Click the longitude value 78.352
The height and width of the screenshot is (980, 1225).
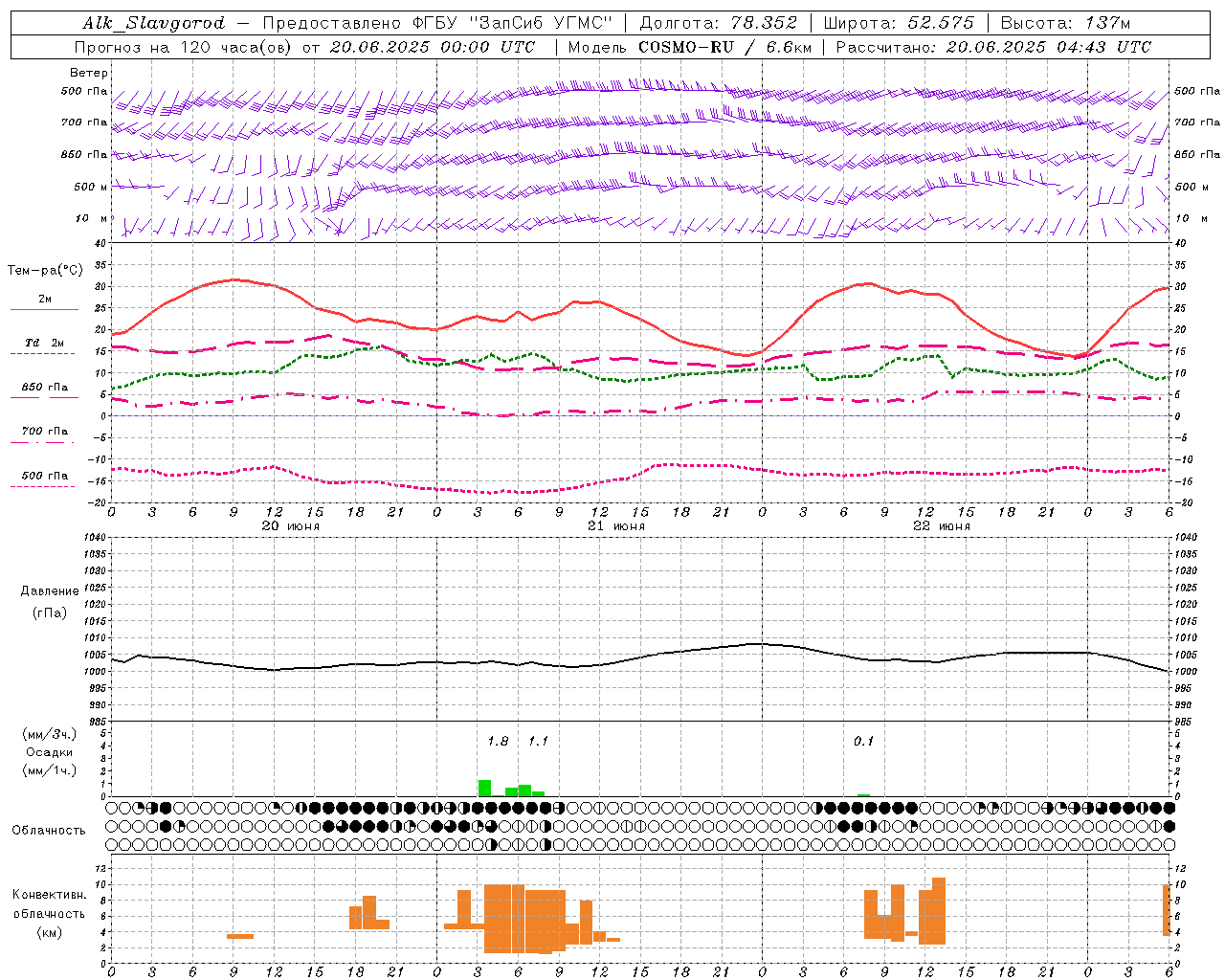[764, 23]
